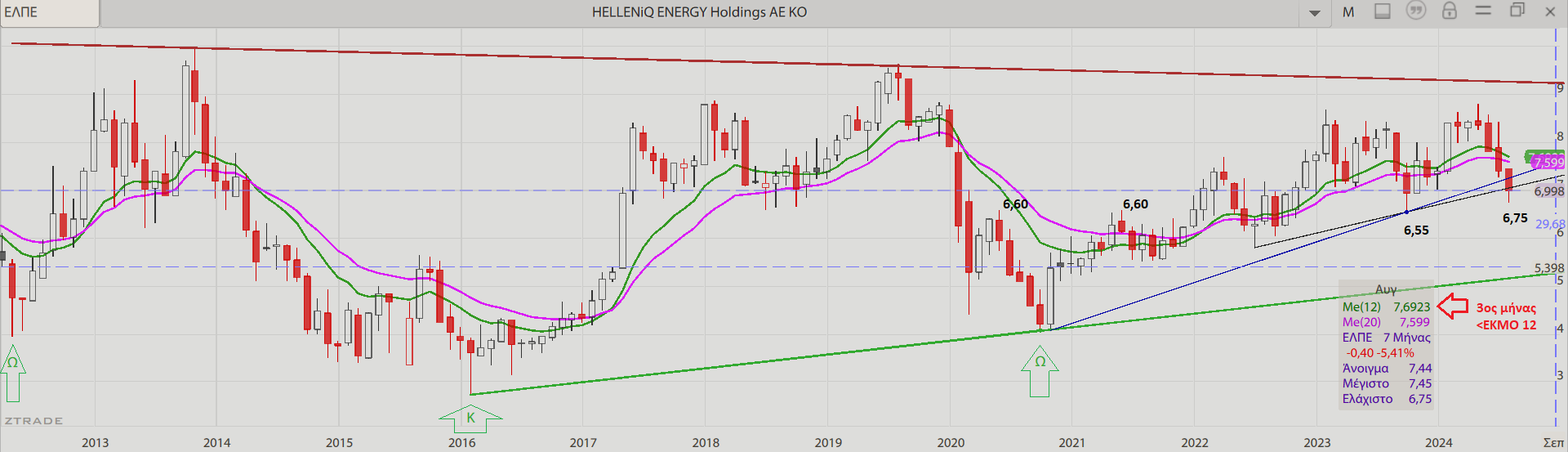The height and width of the screenshot is (452, 1568).
Task: Click the Σεπ month label on time axis
Action: tap(1553, 442)
